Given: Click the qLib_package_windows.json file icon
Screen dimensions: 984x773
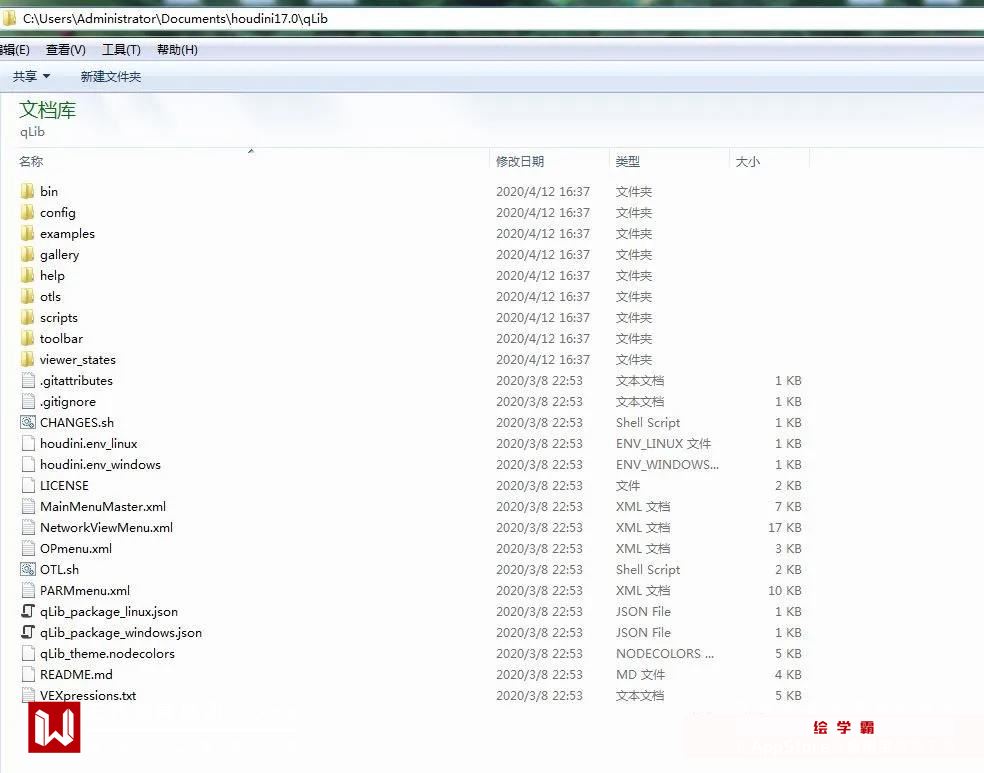Looking at the screenshot, I should [28, 632].
